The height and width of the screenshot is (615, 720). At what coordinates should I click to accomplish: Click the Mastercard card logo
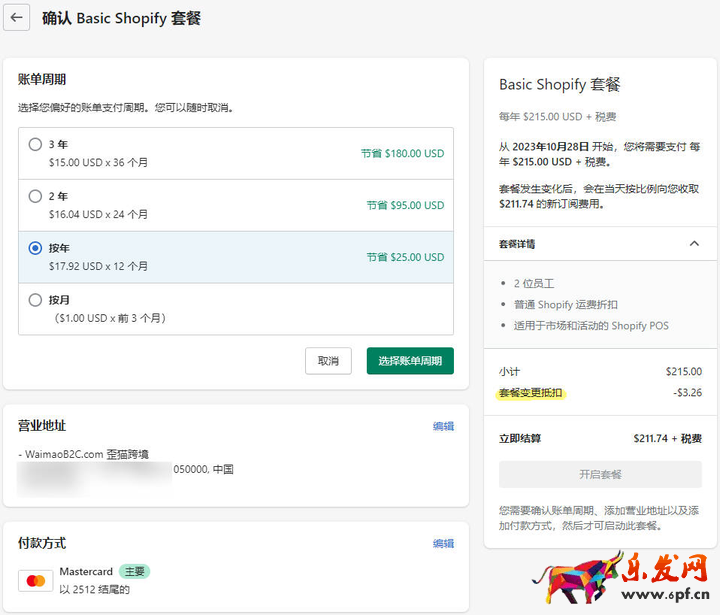pos(36,581)
